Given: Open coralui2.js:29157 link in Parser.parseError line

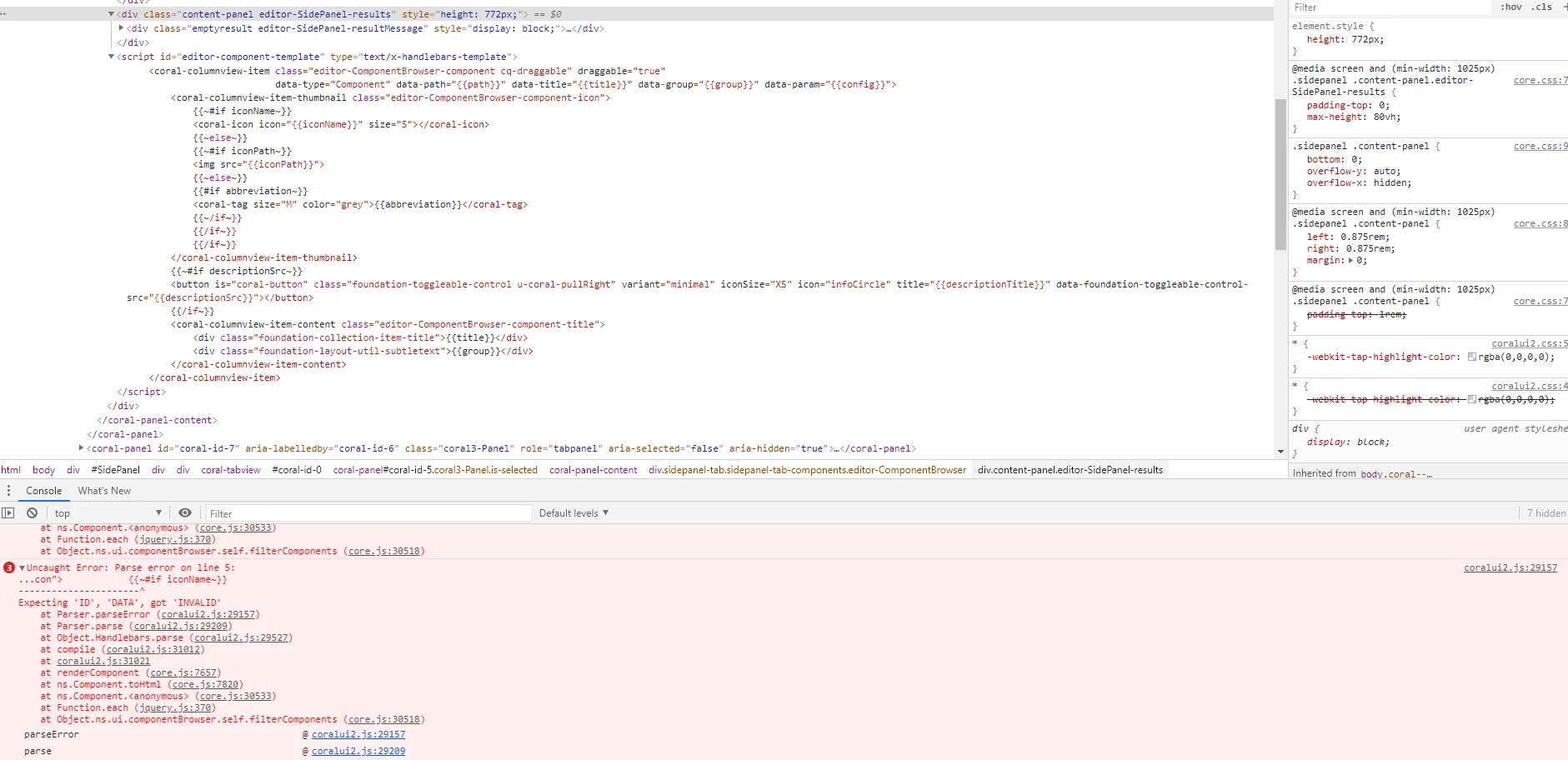Looking at the screenshot, I should point(208,615).
